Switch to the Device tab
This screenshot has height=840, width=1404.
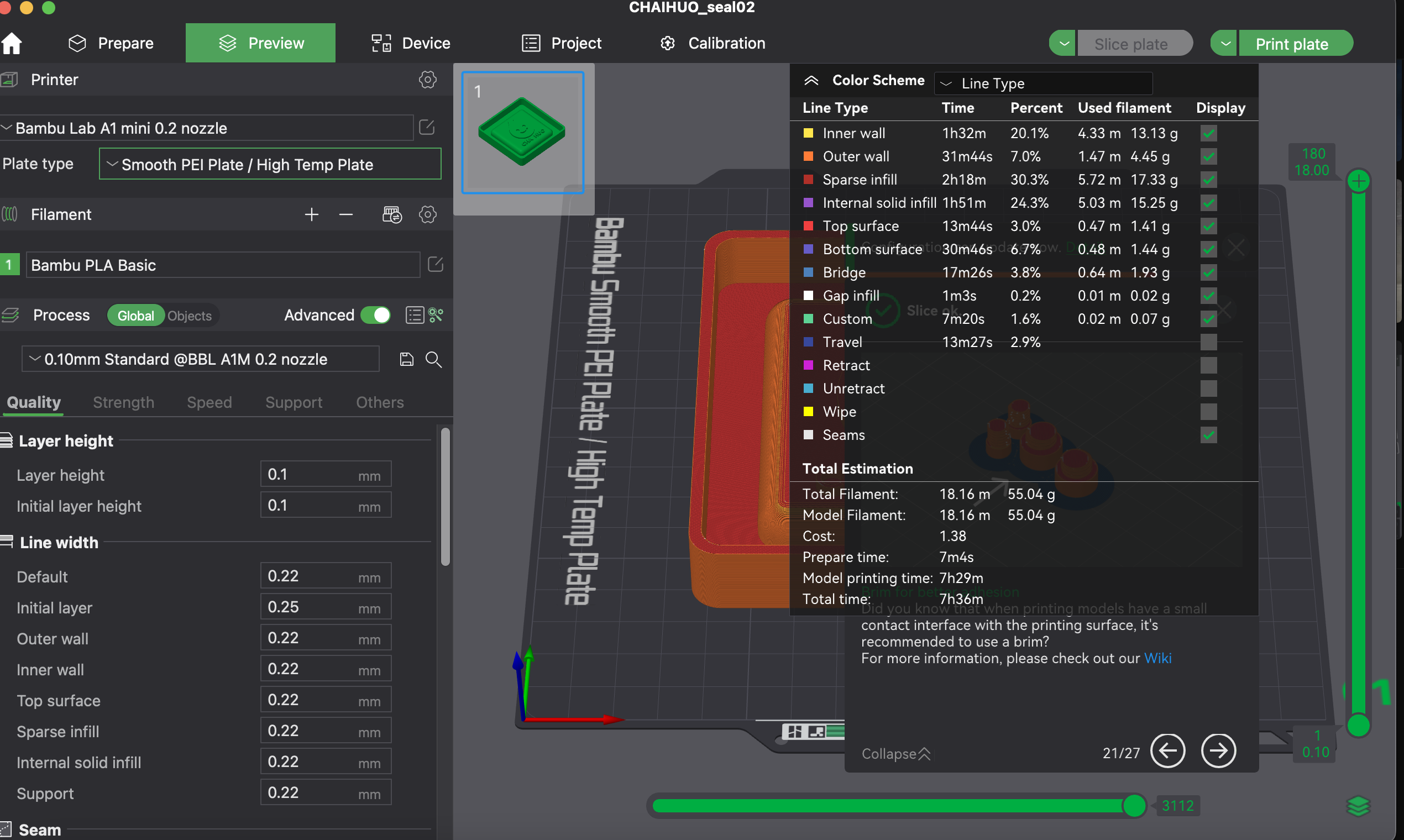(x=411, y=43)
